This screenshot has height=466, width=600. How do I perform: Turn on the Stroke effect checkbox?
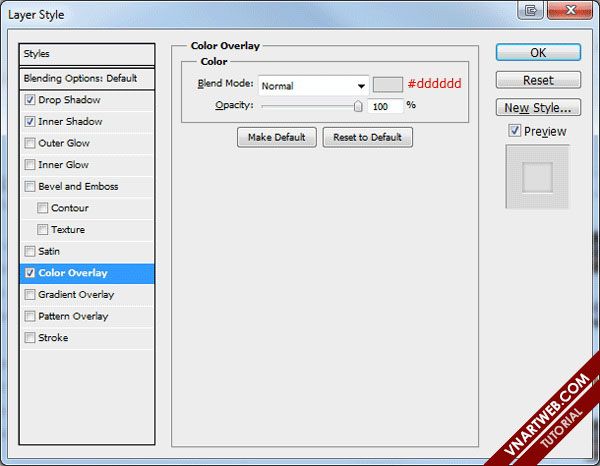point(30,338)
